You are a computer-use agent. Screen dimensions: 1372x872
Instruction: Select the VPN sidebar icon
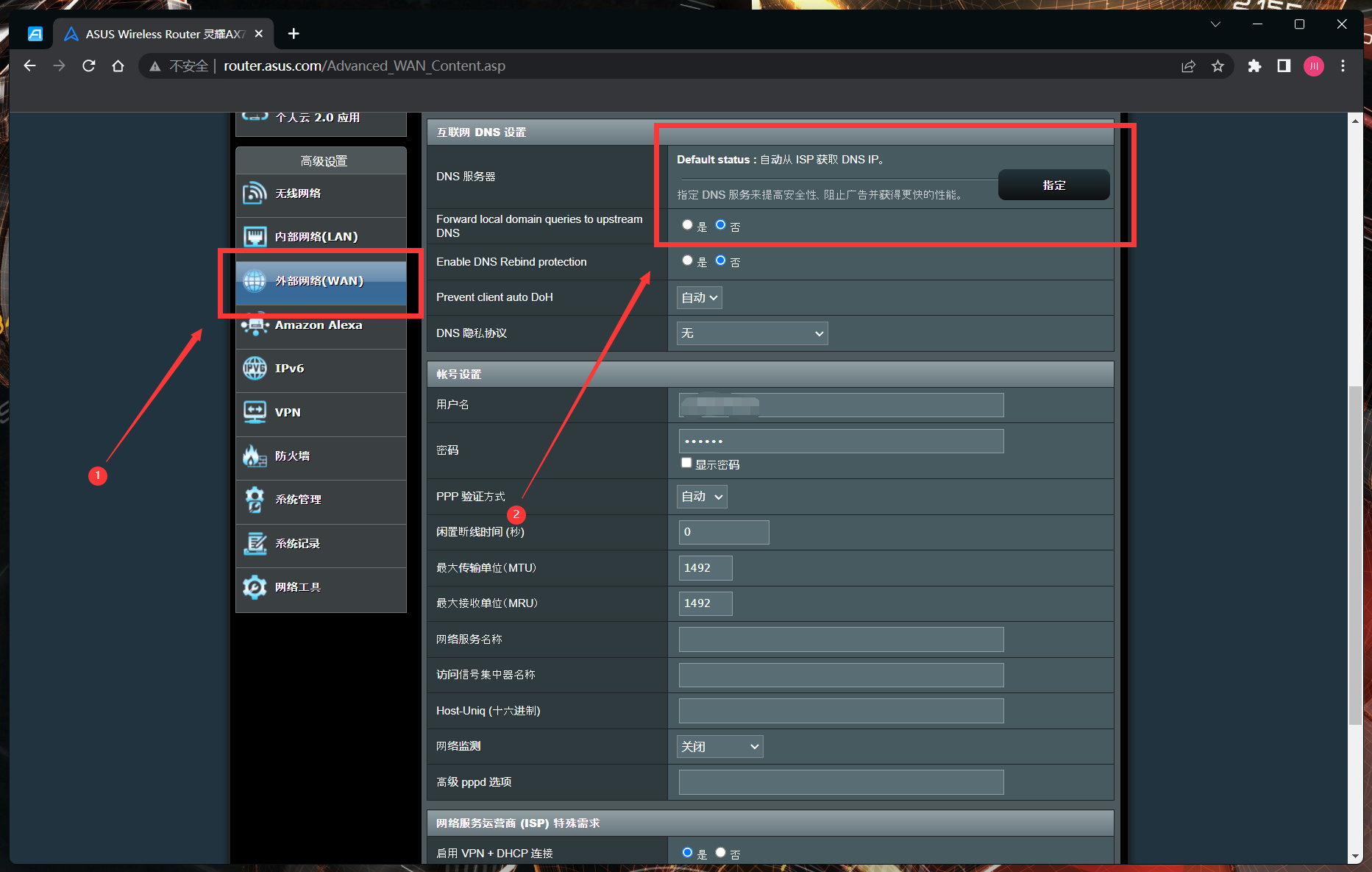pos(255,412)
